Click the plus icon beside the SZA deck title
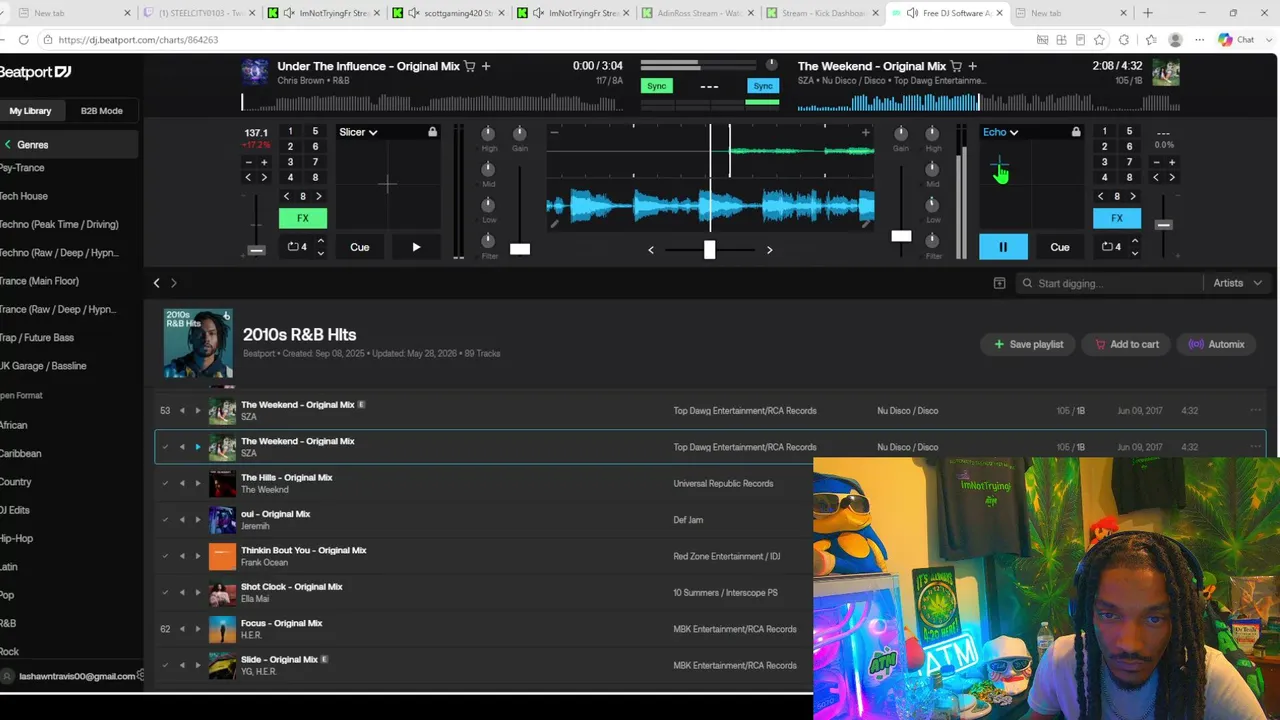The width and height of the screenshot is (1280, 720). tap(972, 66)
